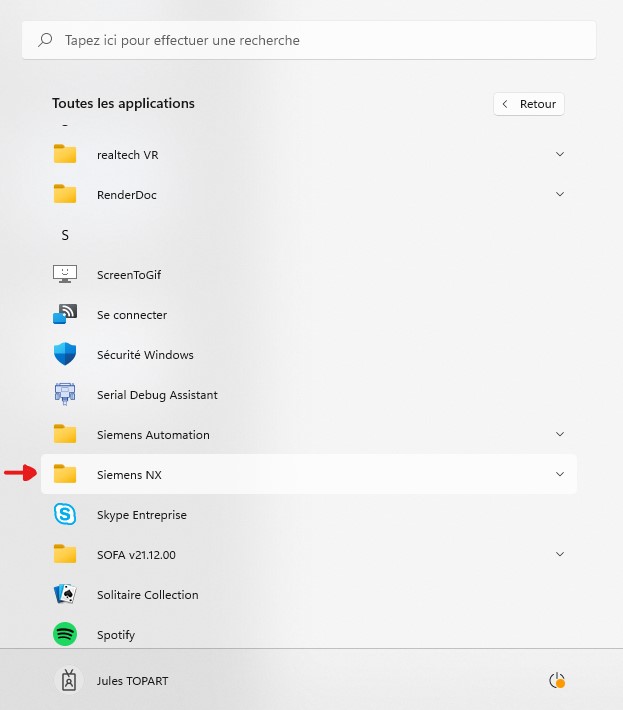
Task: Click the power button icon
Action: (x=556, y=680)
